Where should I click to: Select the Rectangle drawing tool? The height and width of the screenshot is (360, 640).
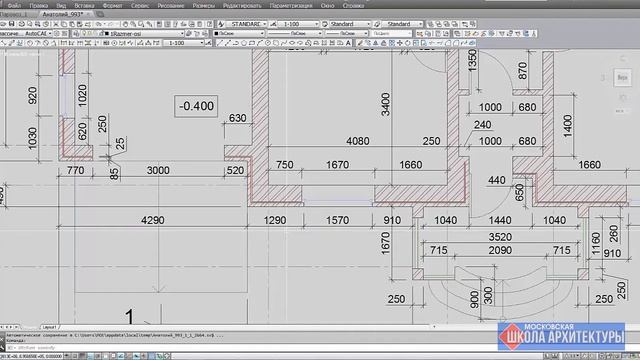(x=251, y=43)
